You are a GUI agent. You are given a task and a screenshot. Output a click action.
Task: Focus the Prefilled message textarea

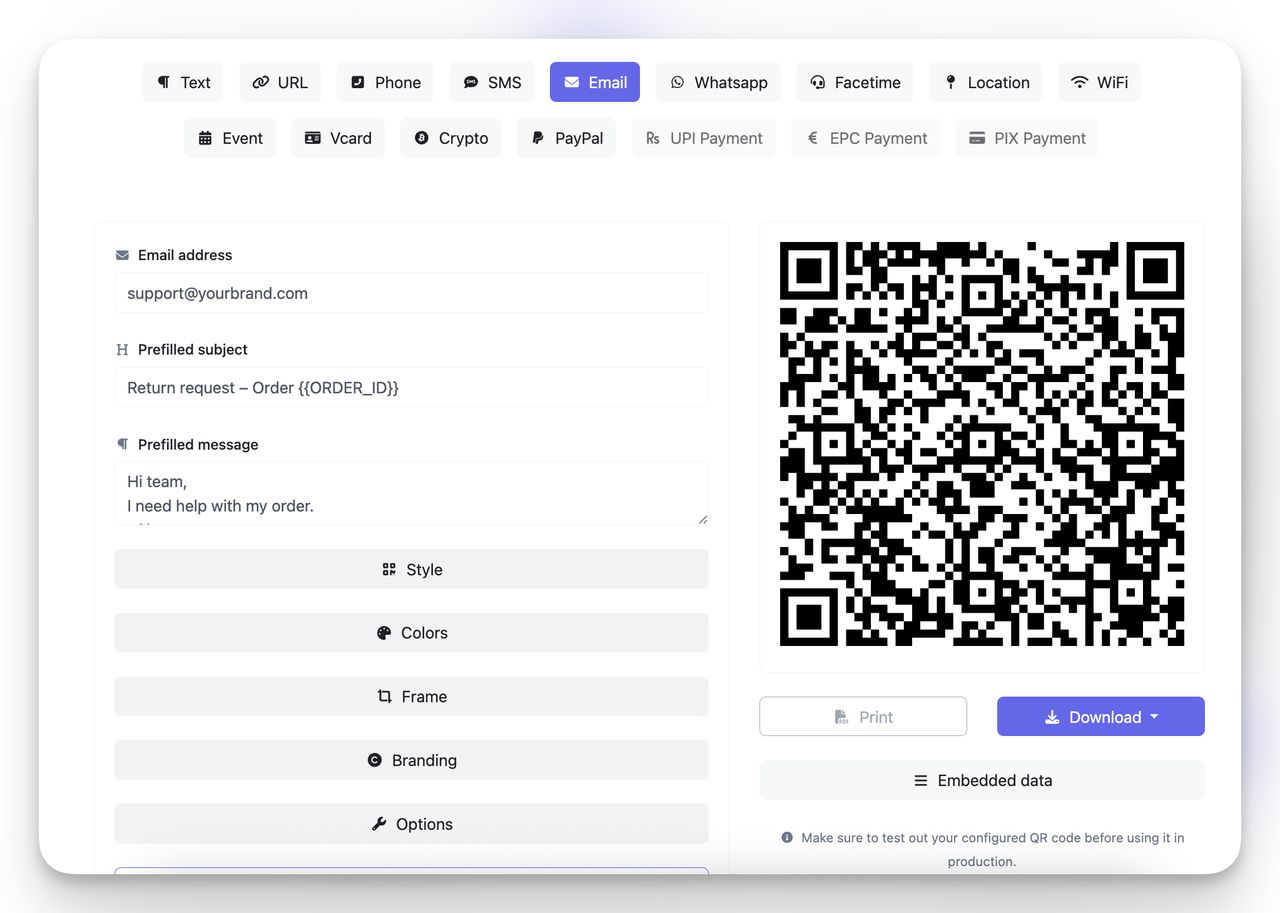point(412,493)
